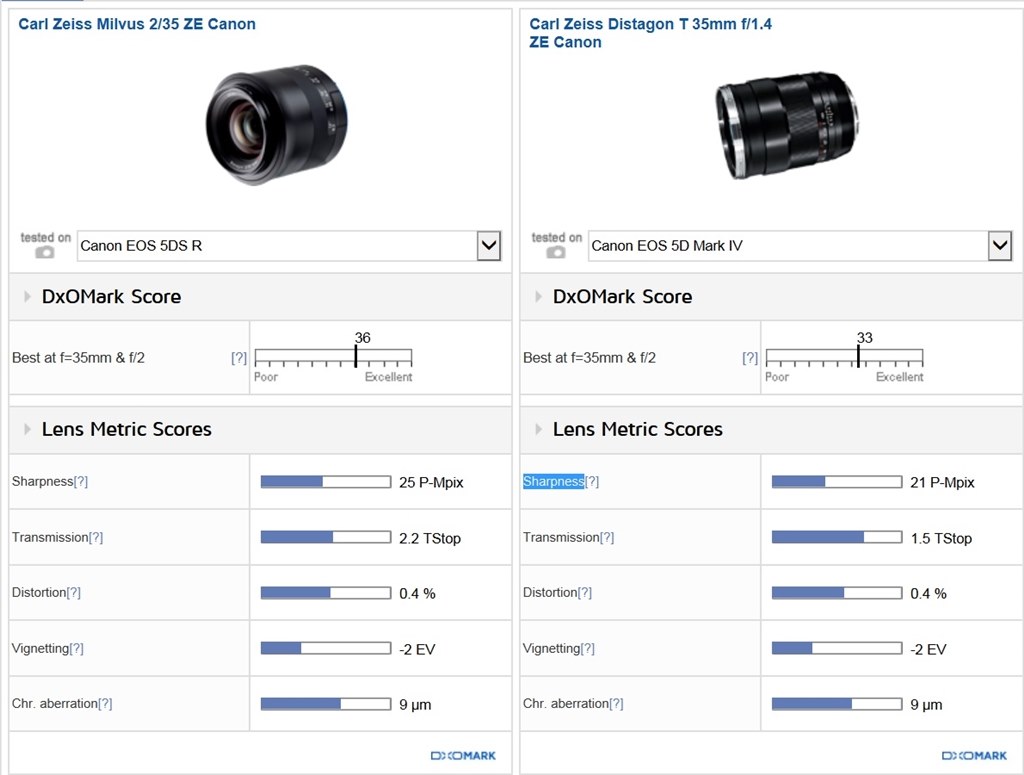The image size is (1024, 775).
Task: Click the 1.5 TStop transmission bar
Action: click(837, 537)
